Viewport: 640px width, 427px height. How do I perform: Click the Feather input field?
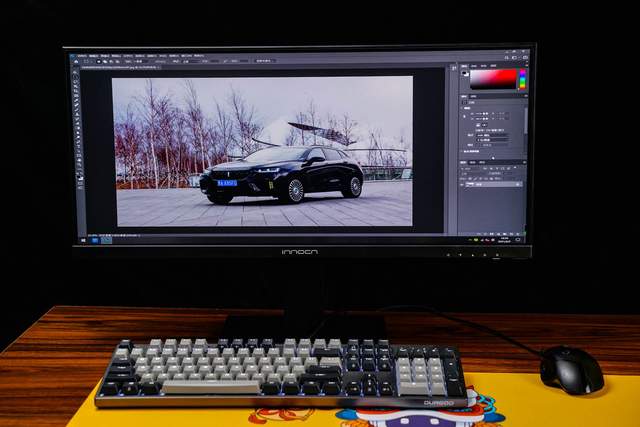point(141,61)
